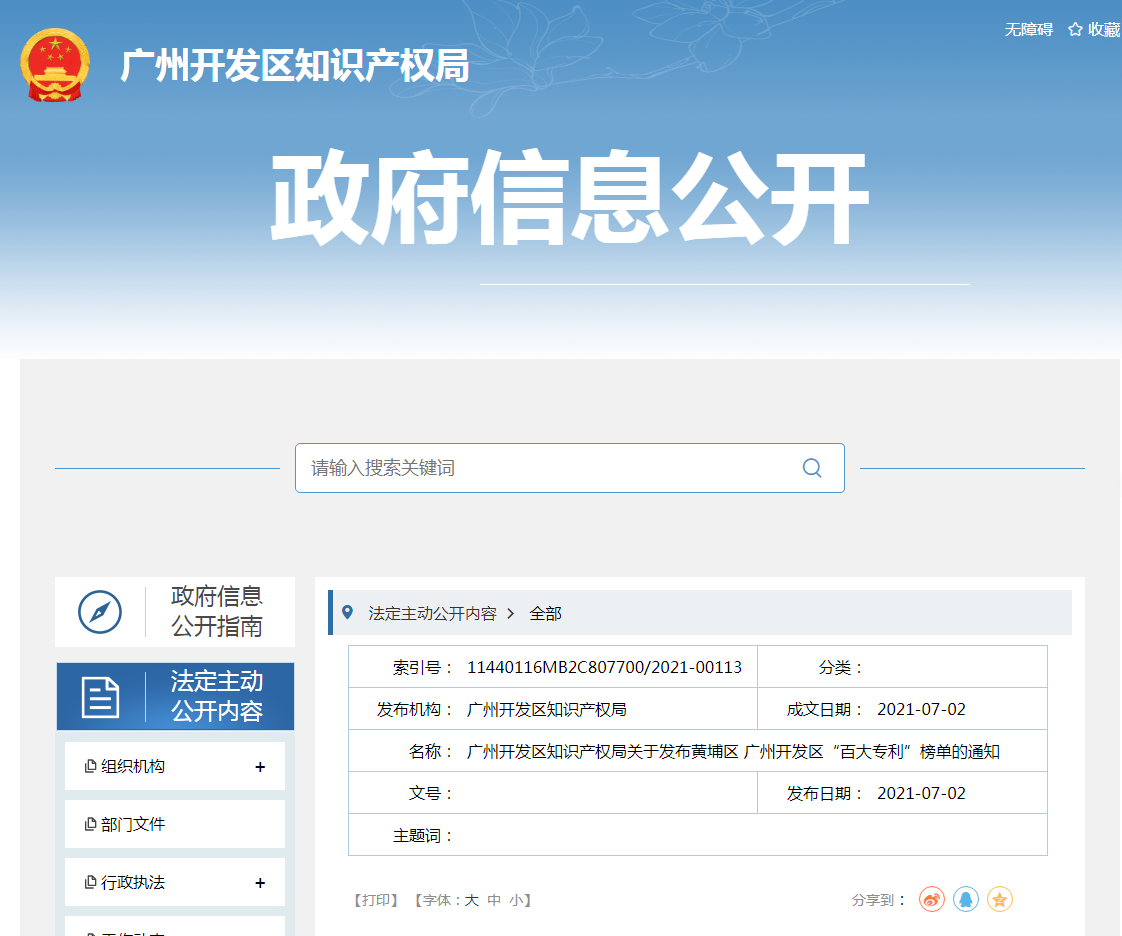This screenshot has height=936, width=1122.
Task: Click the copy icon beside 部门文件
Action: point(90,824)
